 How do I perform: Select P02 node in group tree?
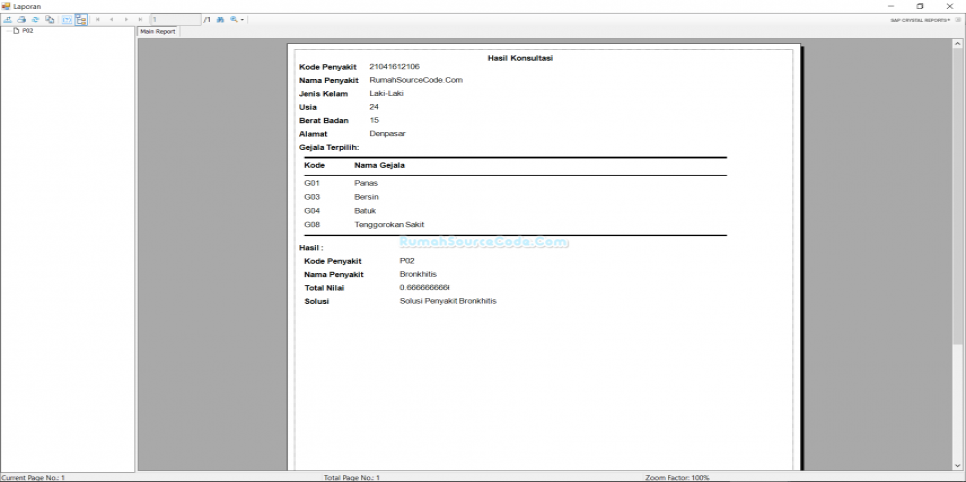tap(27, 31)
